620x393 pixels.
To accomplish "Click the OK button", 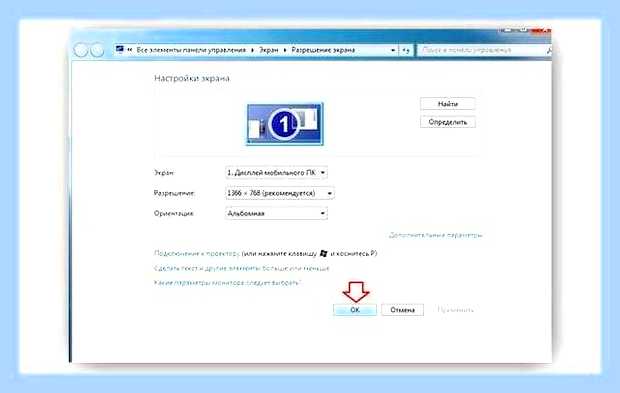I will click(x=355, y=310).
